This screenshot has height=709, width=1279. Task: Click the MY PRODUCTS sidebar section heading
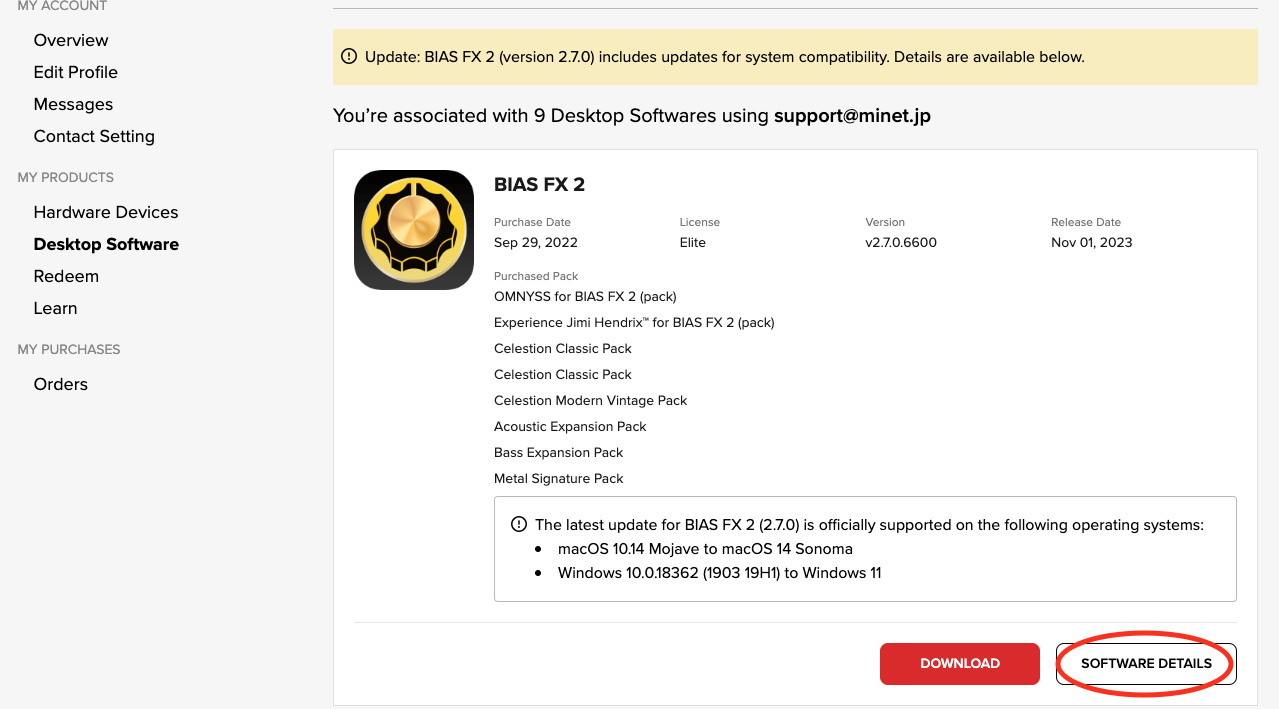[66, 177]
